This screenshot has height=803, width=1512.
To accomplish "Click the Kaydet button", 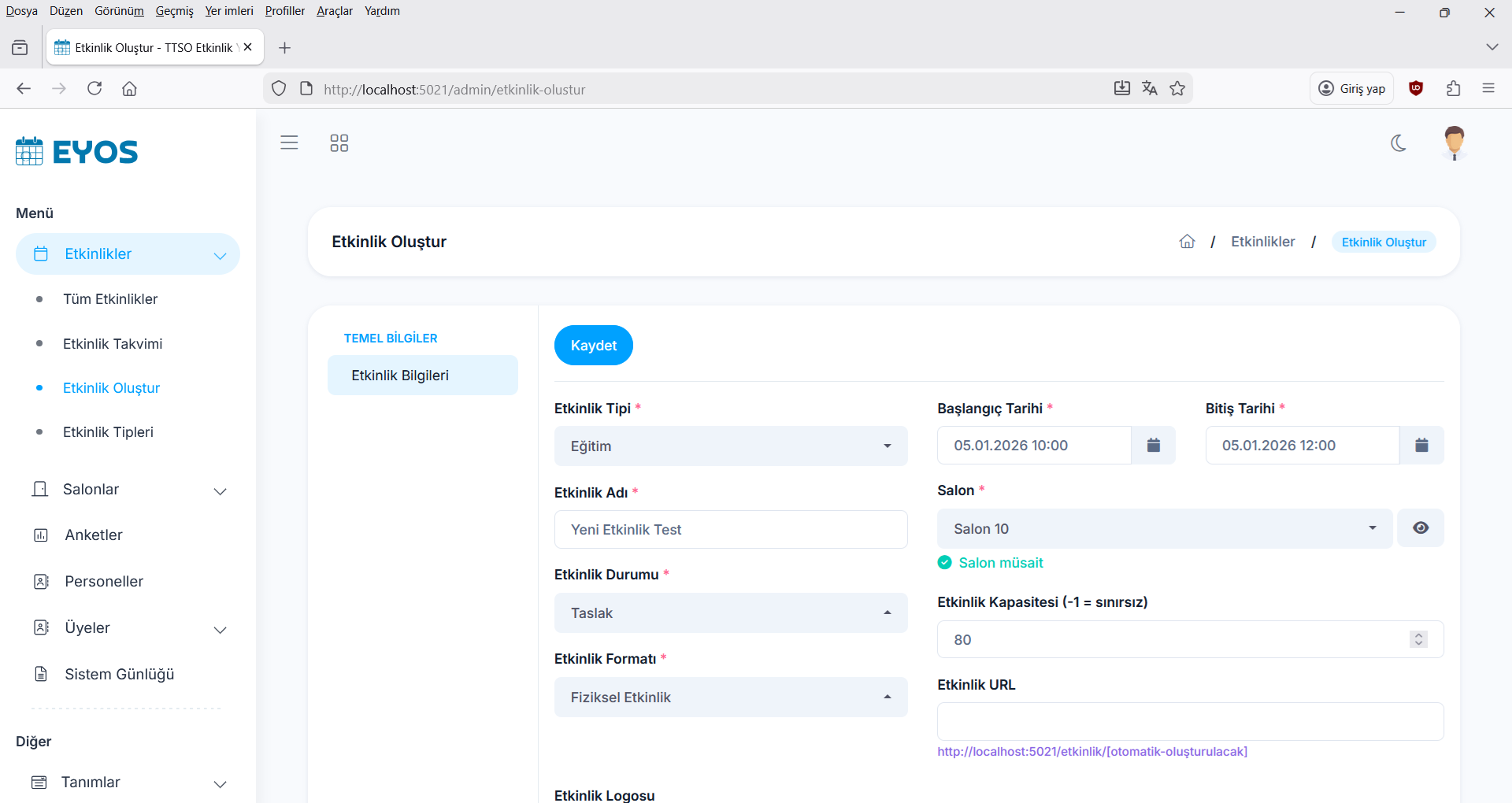I will [593, 346].
